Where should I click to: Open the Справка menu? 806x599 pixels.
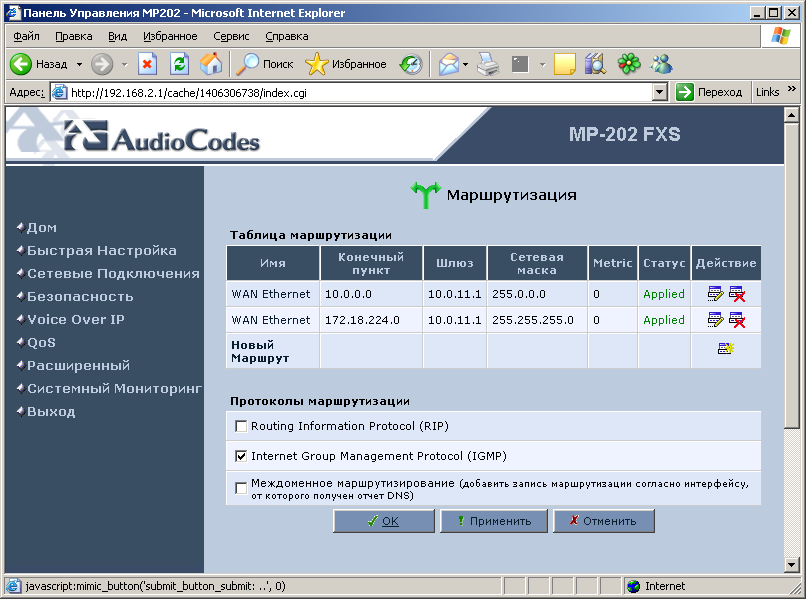[287, 37]
